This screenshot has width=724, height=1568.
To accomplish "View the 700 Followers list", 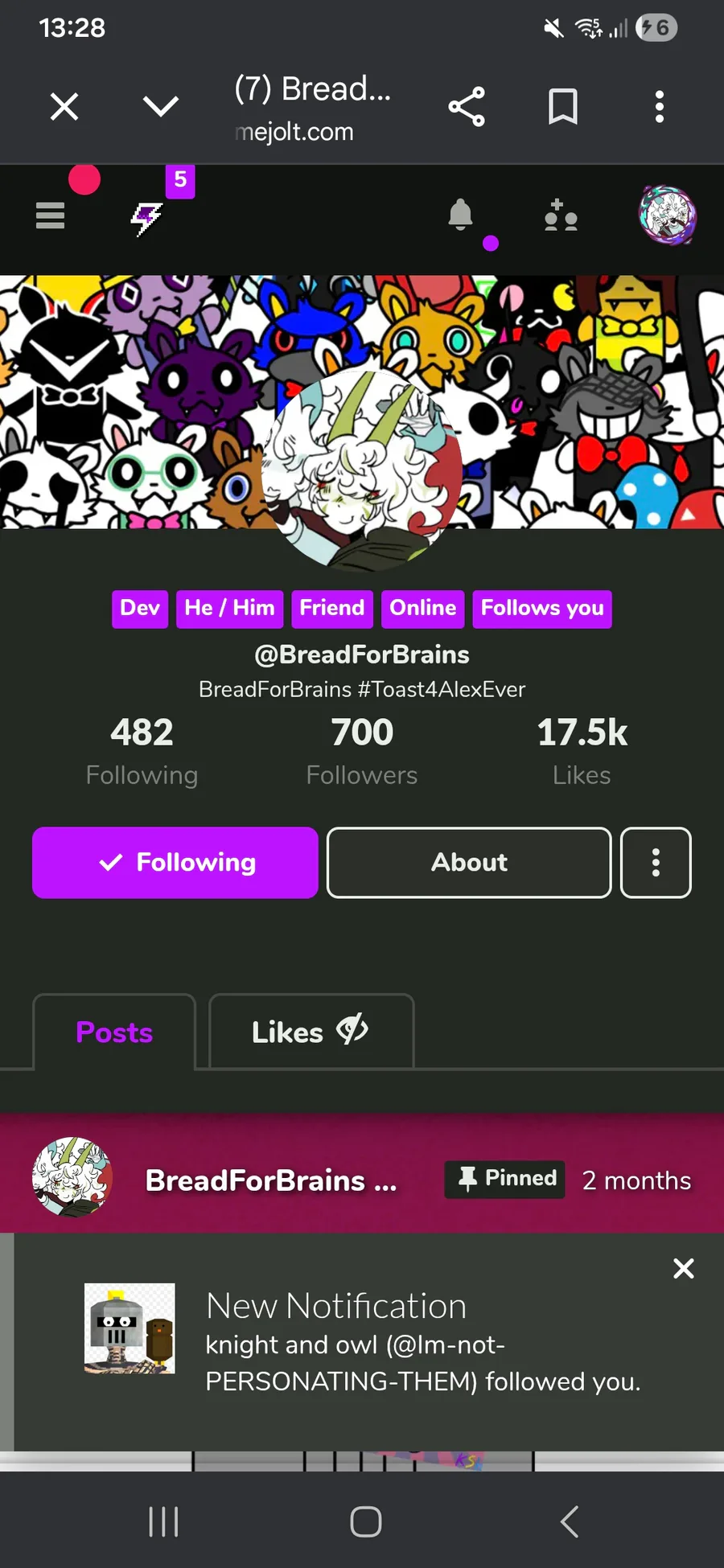I will (362, 751).
